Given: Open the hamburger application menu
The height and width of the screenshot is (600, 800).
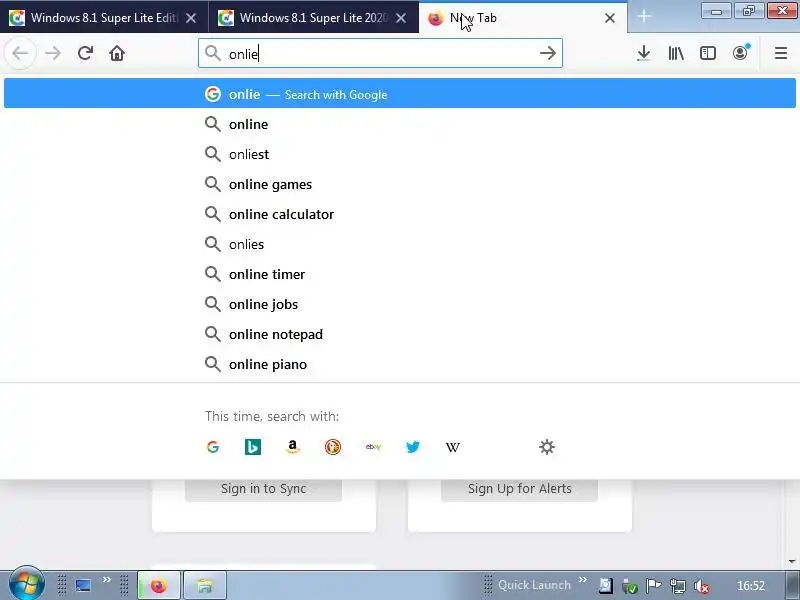Looking at the screenshot, I should pos(781,53).
